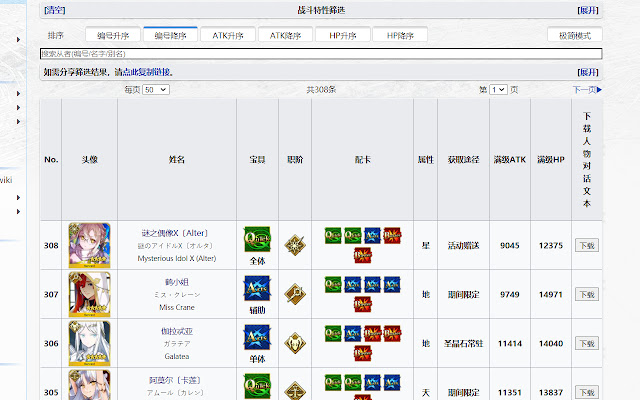Click the Miss Crane avatar portrait
This screenshot has height=400, width=640.
coord(89,294)
